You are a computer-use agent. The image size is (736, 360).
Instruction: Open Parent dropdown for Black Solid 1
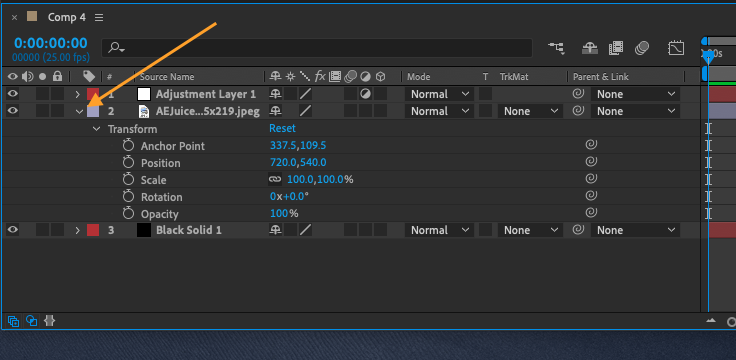635,230
